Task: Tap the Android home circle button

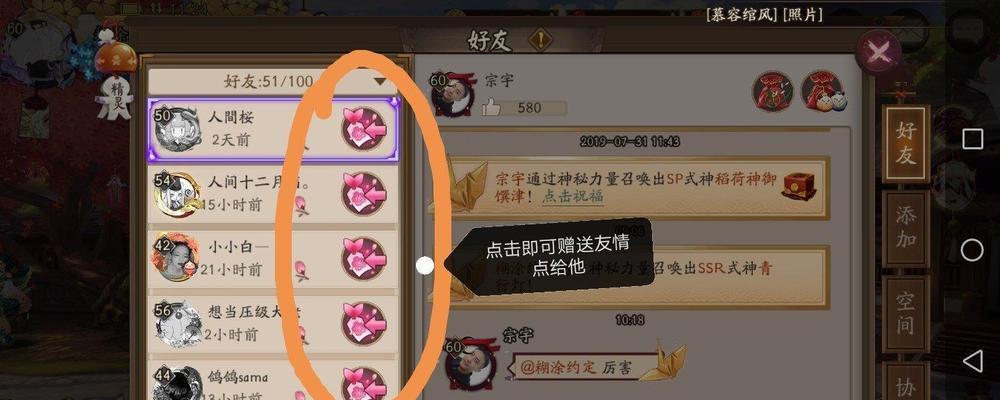Action: [x=972, y=250]
